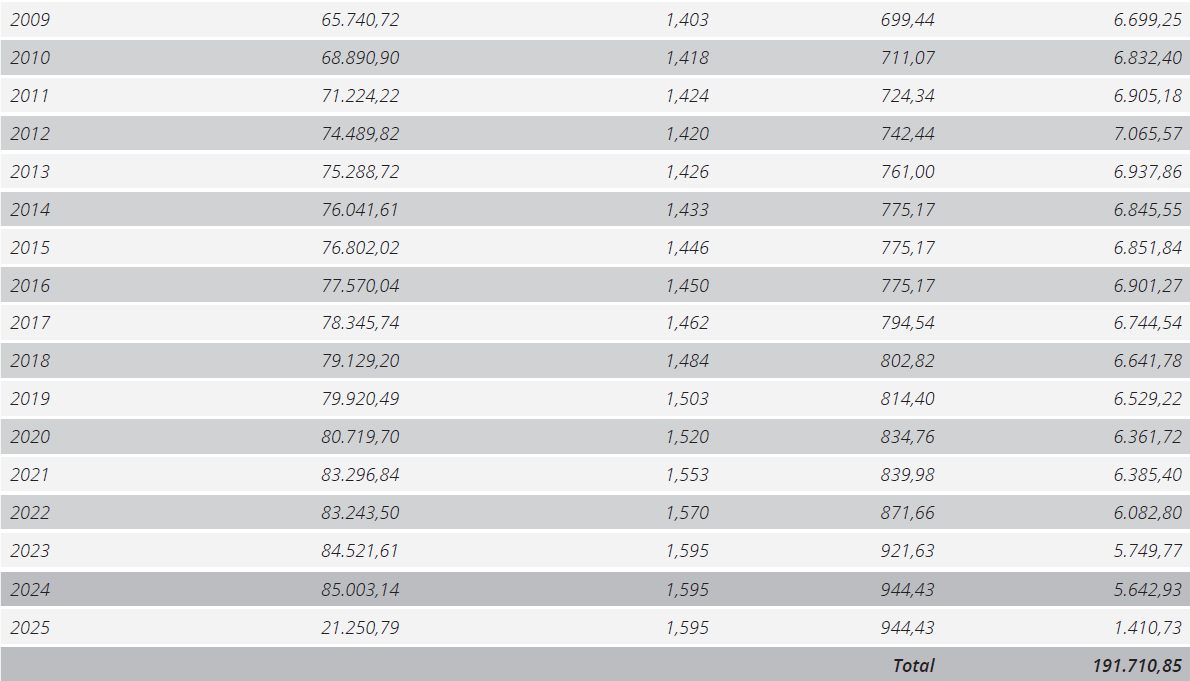
Task: Click the highlighted 2024 year row label
Action: pyautogui.click(x=30, y=589)
